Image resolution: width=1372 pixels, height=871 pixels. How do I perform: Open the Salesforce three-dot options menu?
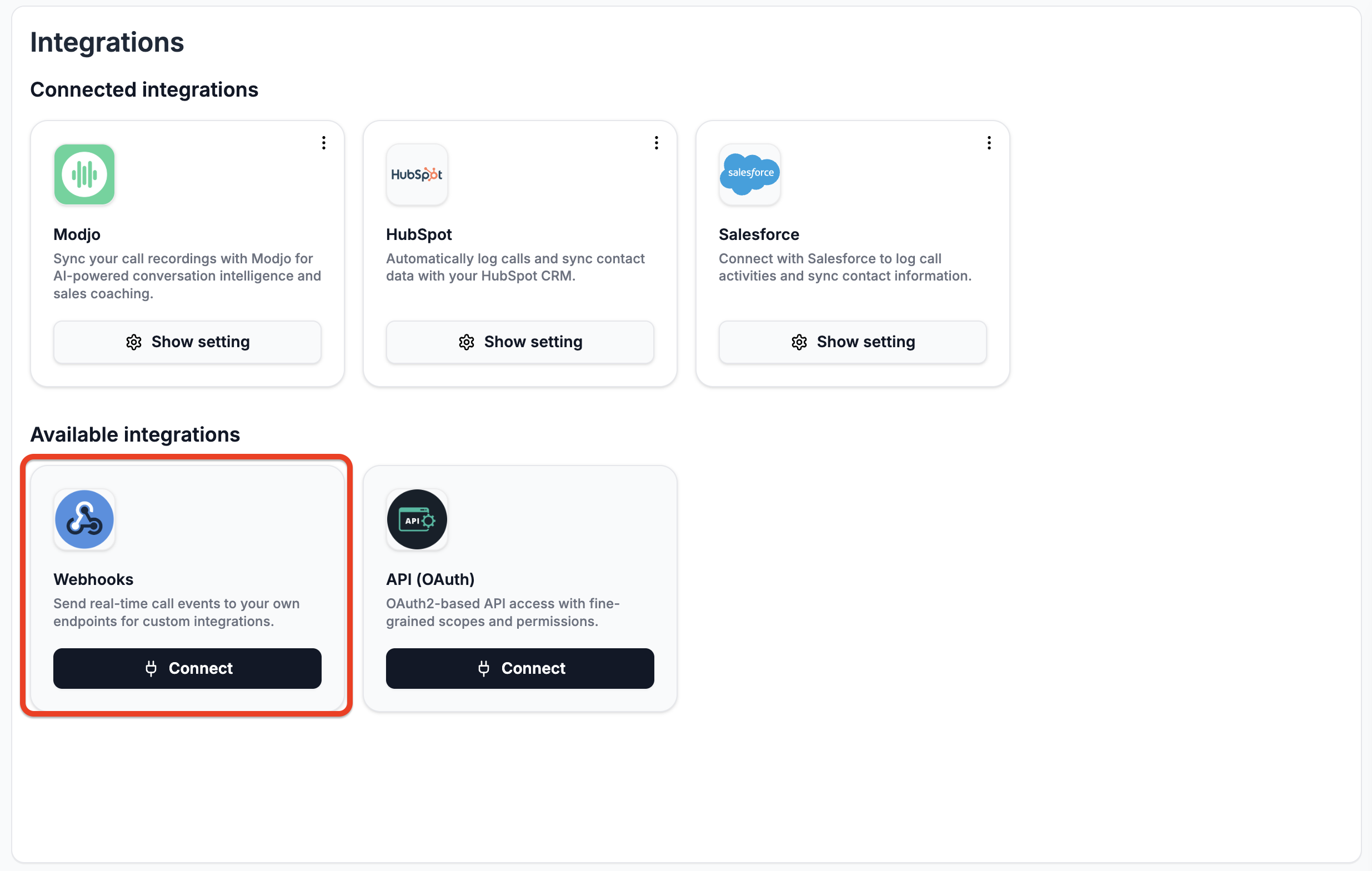pyautogui.click(x=989, y=143)
